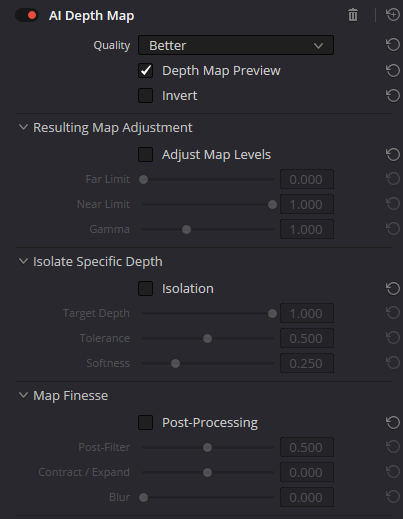403x519 pixels.
Task: Enable the Post-Processing checkbox
Action: pyautogui.click(x=146, y=423)
